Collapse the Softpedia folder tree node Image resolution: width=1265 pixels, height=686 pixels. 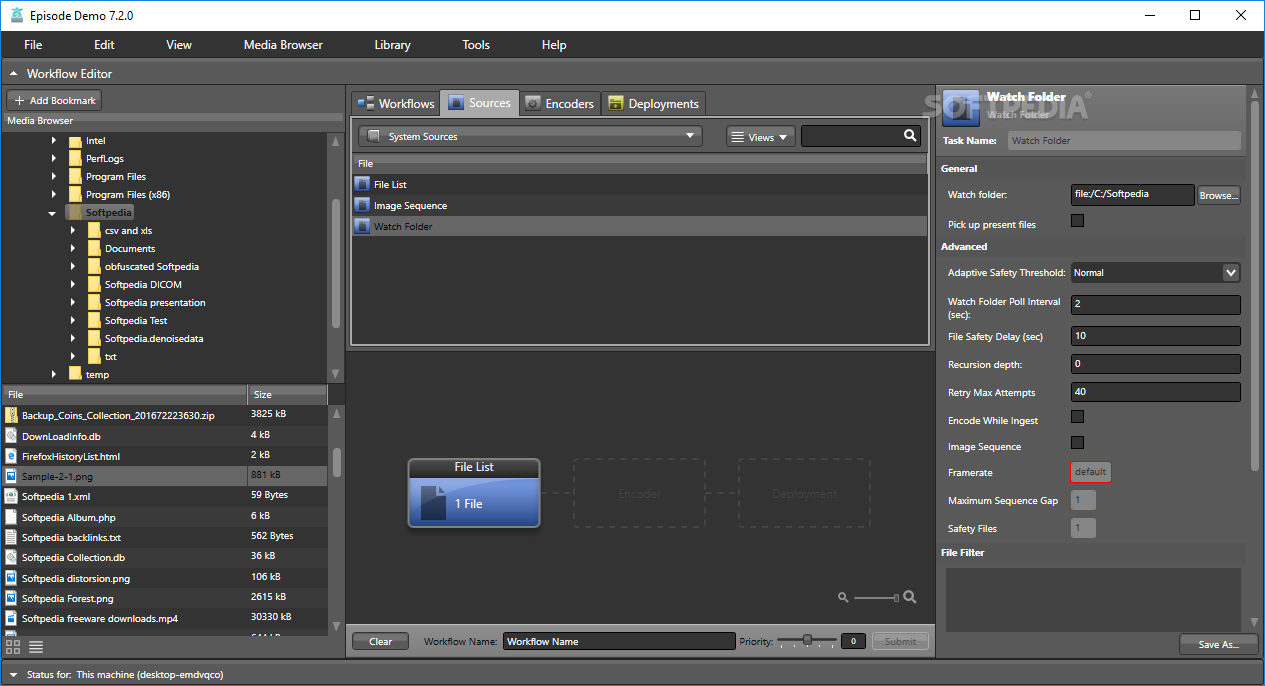tap(52, 213)
